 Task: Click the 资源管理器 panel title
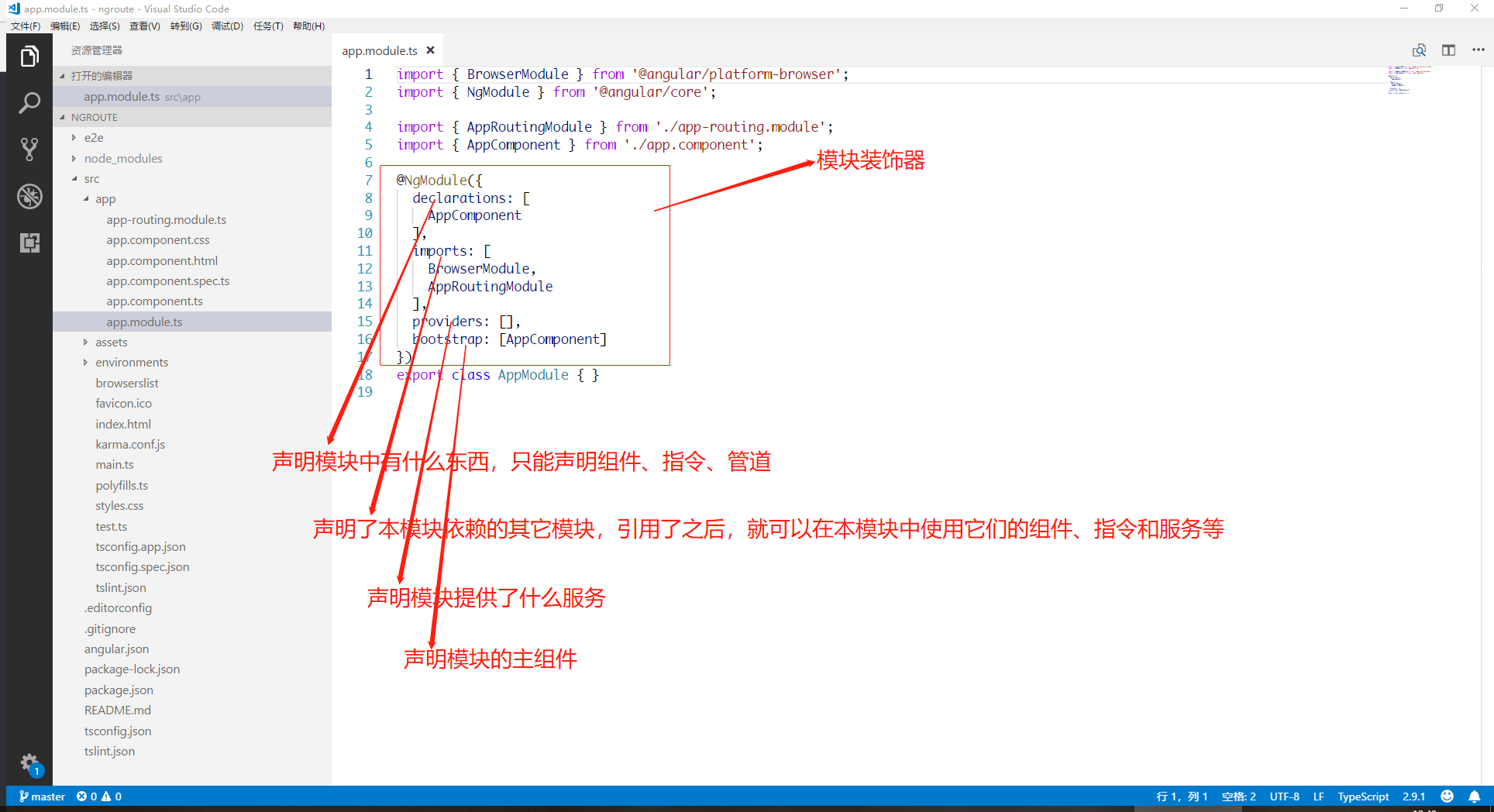pos(97,50)
